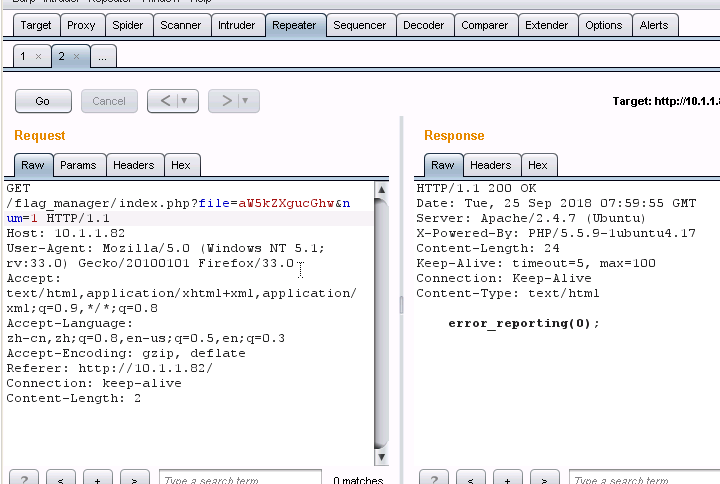
Task: Open the Extender tab
Action: coord(547,25)
